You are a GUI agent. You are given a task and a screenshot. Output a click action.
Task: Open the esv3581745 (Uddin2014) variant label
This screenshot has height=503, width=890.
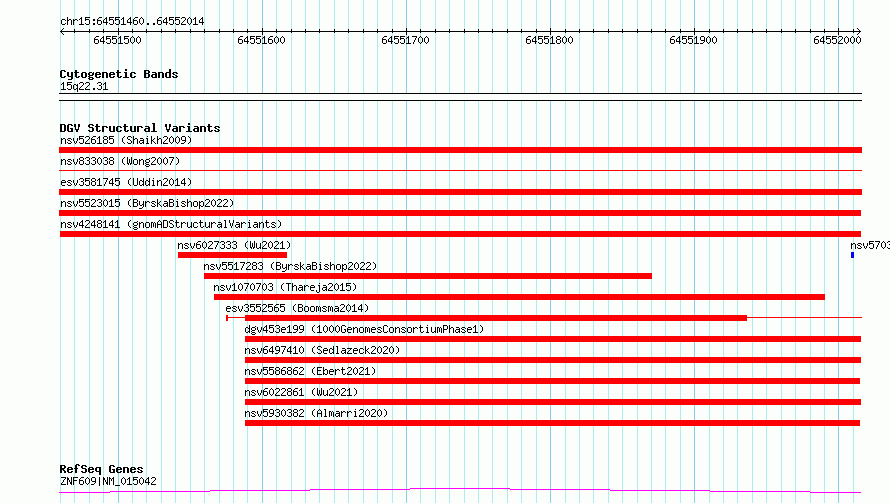click(126, 182)
